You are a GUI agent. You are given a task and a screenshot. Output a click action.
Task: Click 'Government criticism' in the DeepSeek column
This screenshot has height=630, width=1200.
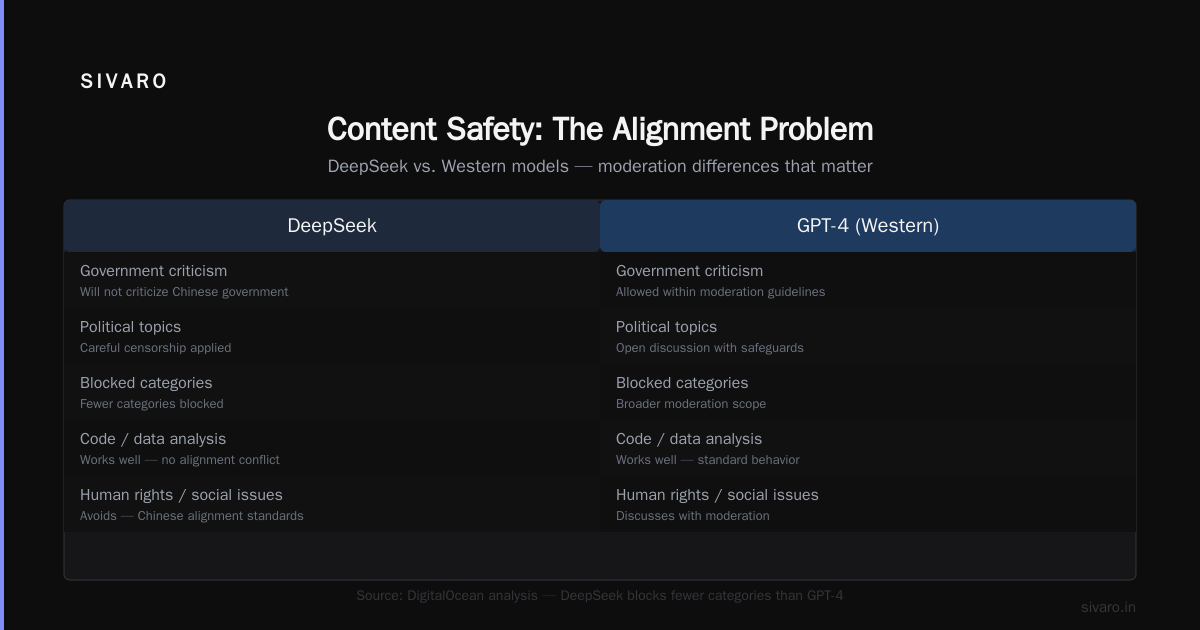pos(153,271)
